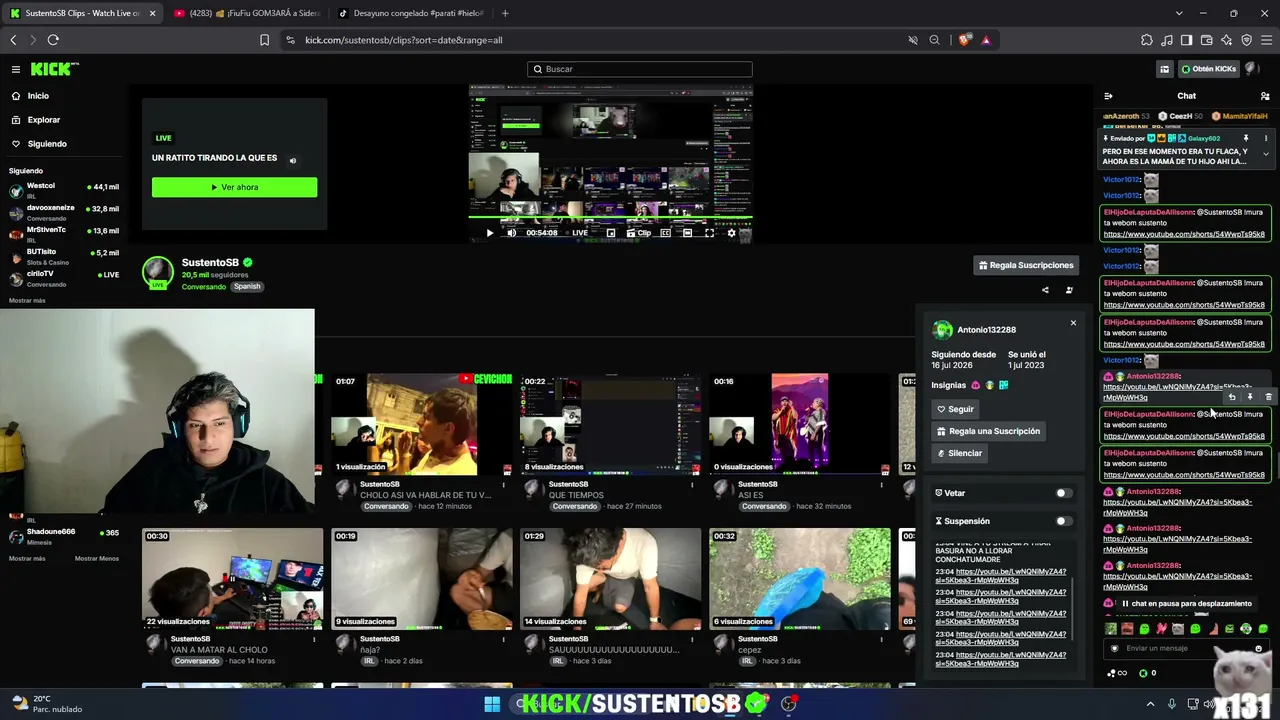Open Explorar in the sidebar

point(43,120)
